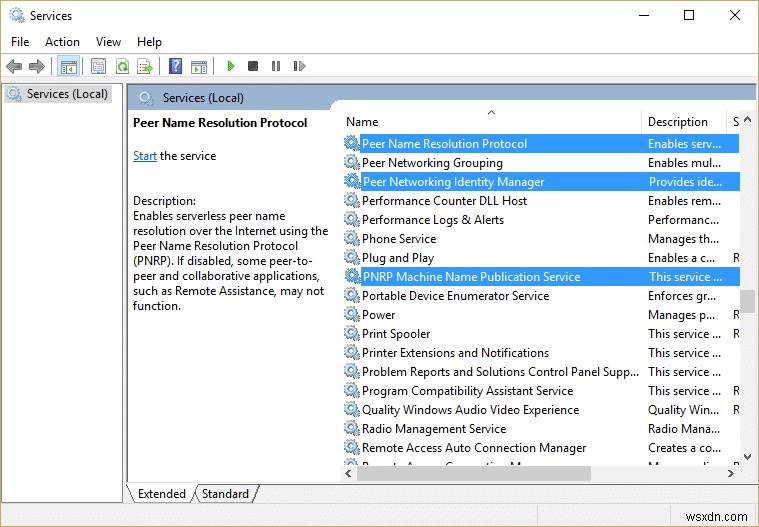Open the Action menu

tap(62, 42)
